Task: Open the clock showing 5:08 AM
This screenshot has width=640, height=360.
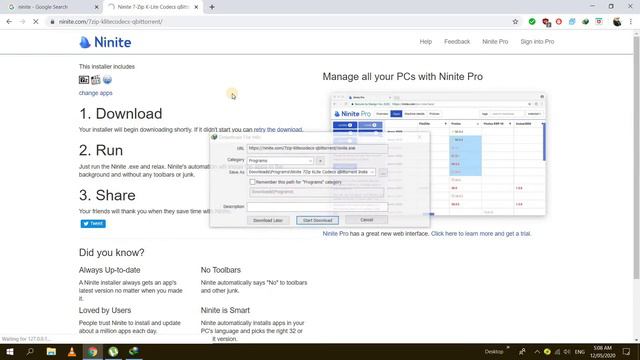Action: tap(602, 351)
